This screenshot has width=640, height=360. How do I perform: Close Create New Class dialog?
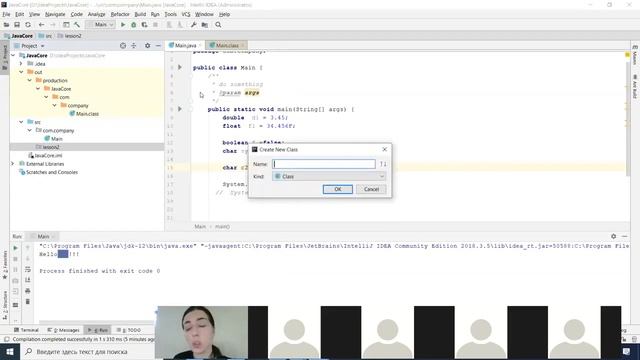pos(384,149)
